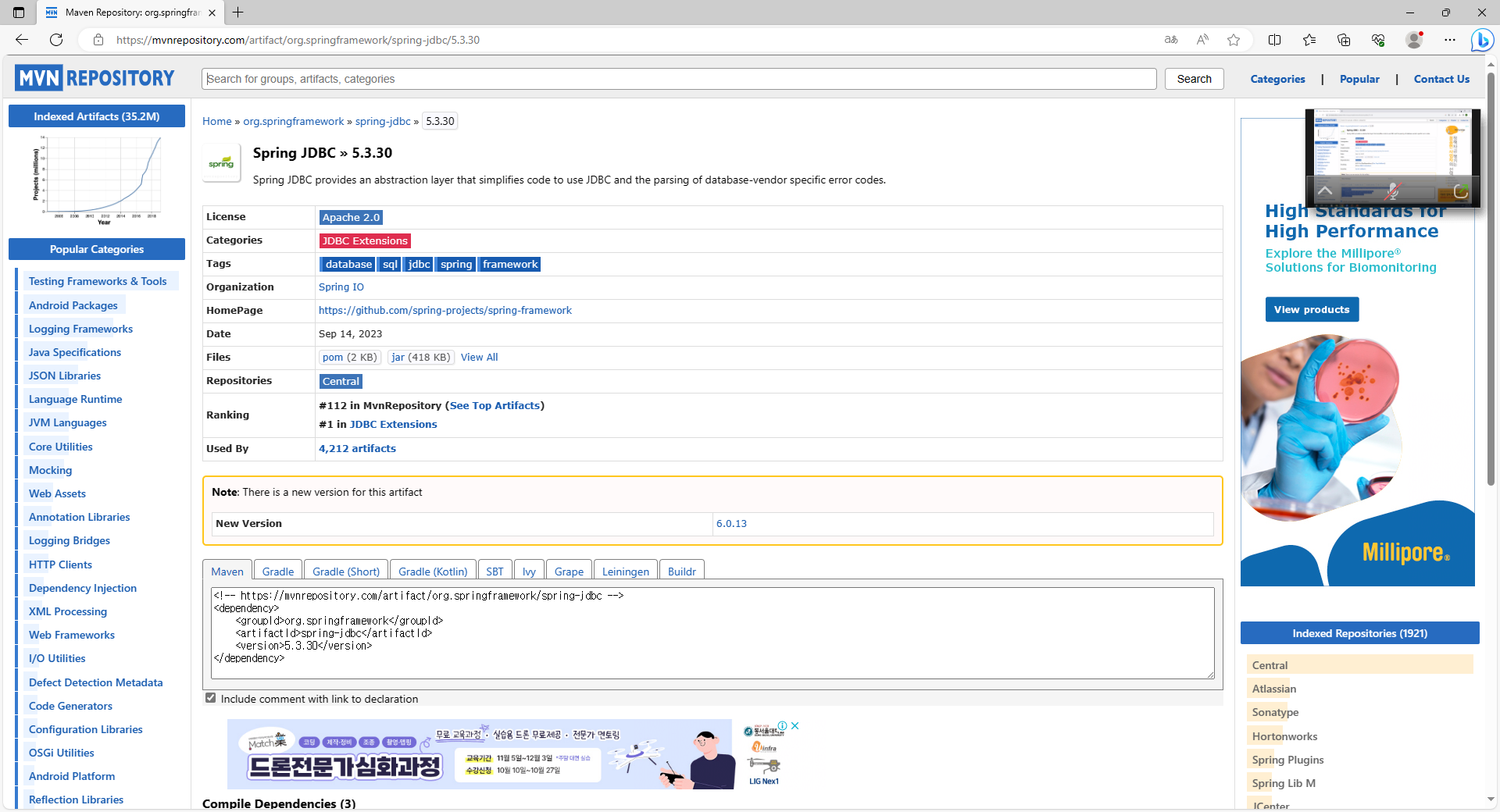Open the tab actions menu icon
This screenshot has width=1500, height=812.
(19, 12)
